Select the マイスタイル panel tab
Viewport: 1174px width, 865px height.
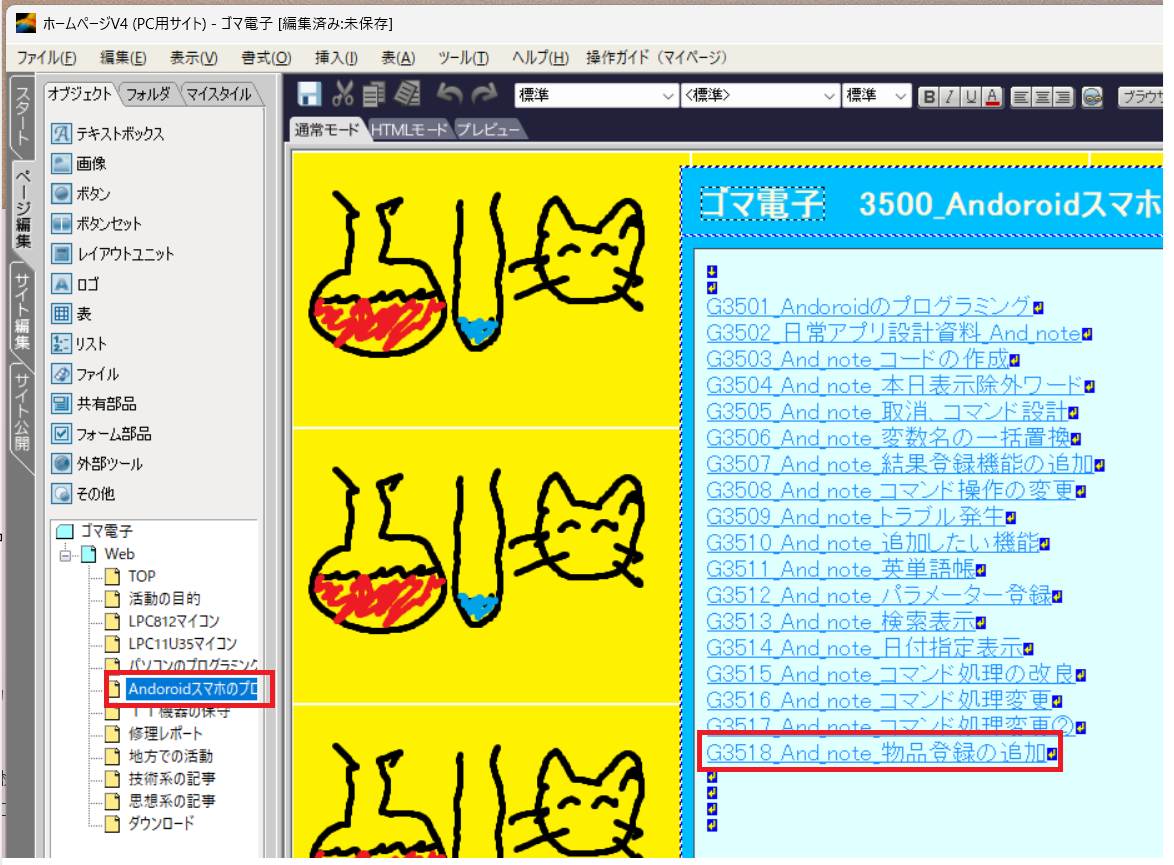(219, 94)
